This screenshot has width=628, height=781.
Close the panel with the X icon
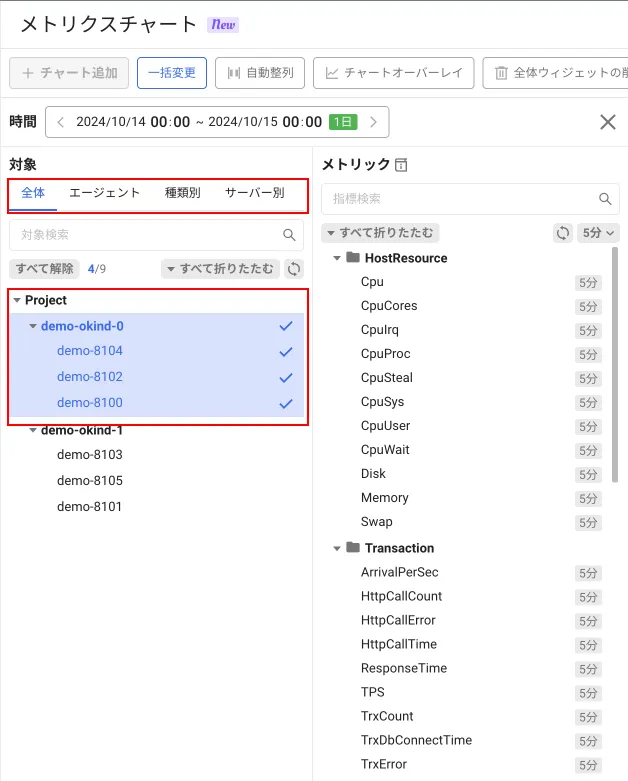pyautogui.click(x=608, y=122)
